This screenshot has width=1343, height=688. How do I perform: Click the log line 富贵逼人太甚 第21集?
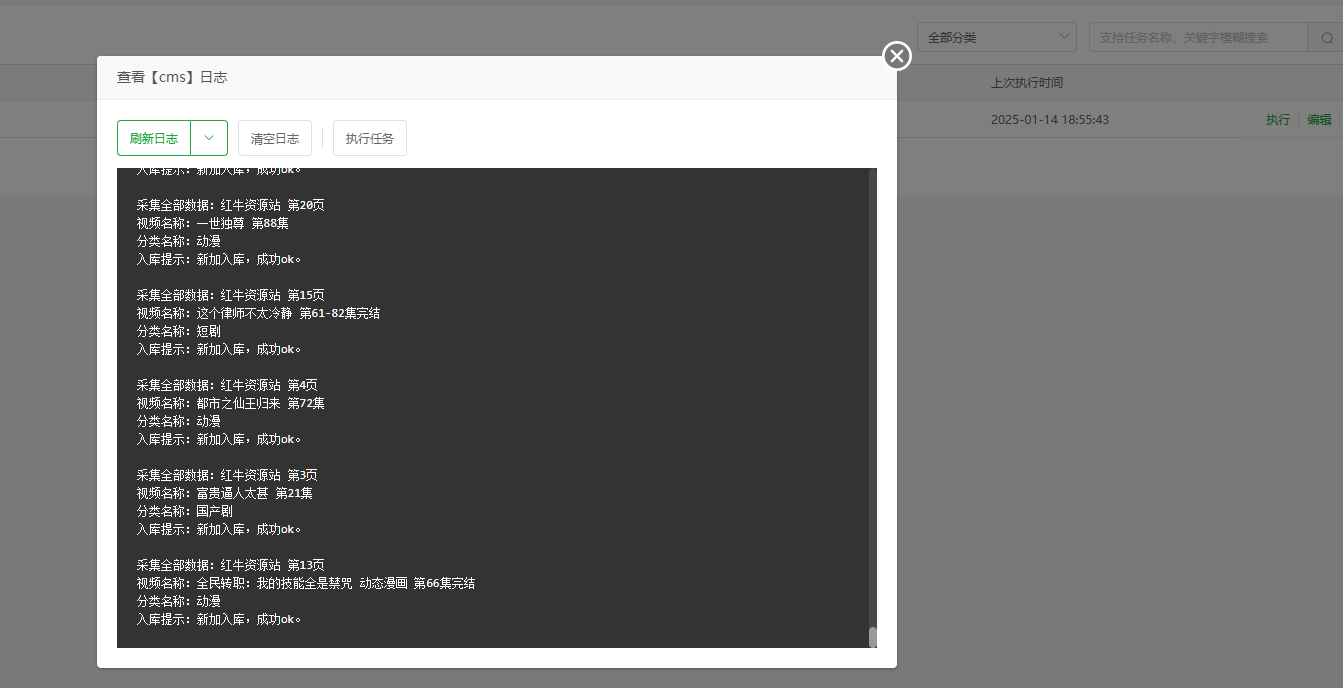(225, 494)
